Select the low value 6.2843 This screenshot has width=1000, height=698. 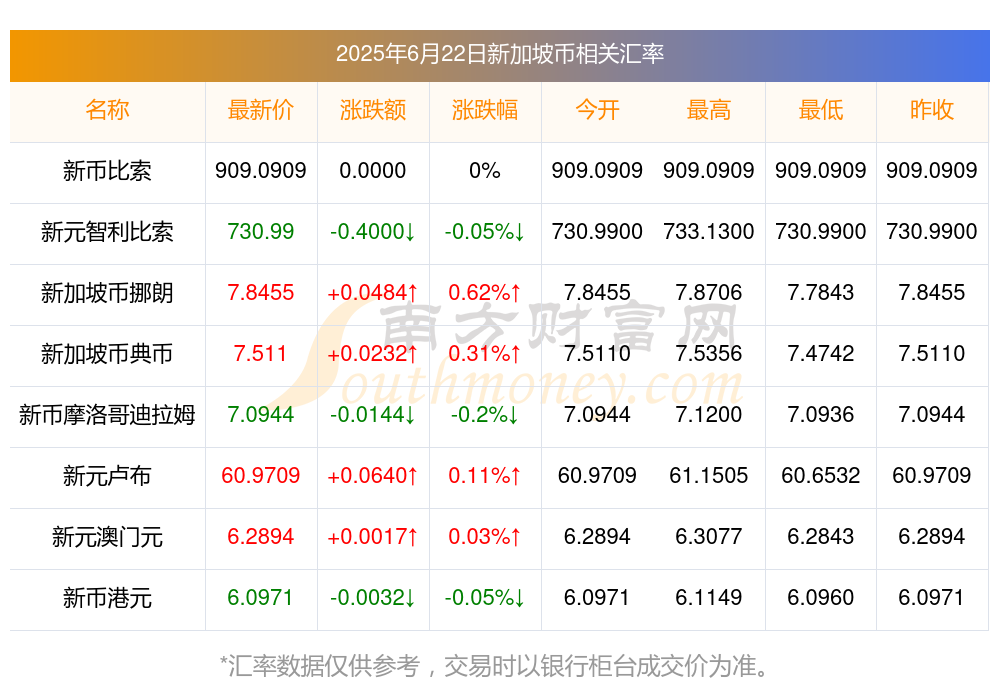(821, 537)
